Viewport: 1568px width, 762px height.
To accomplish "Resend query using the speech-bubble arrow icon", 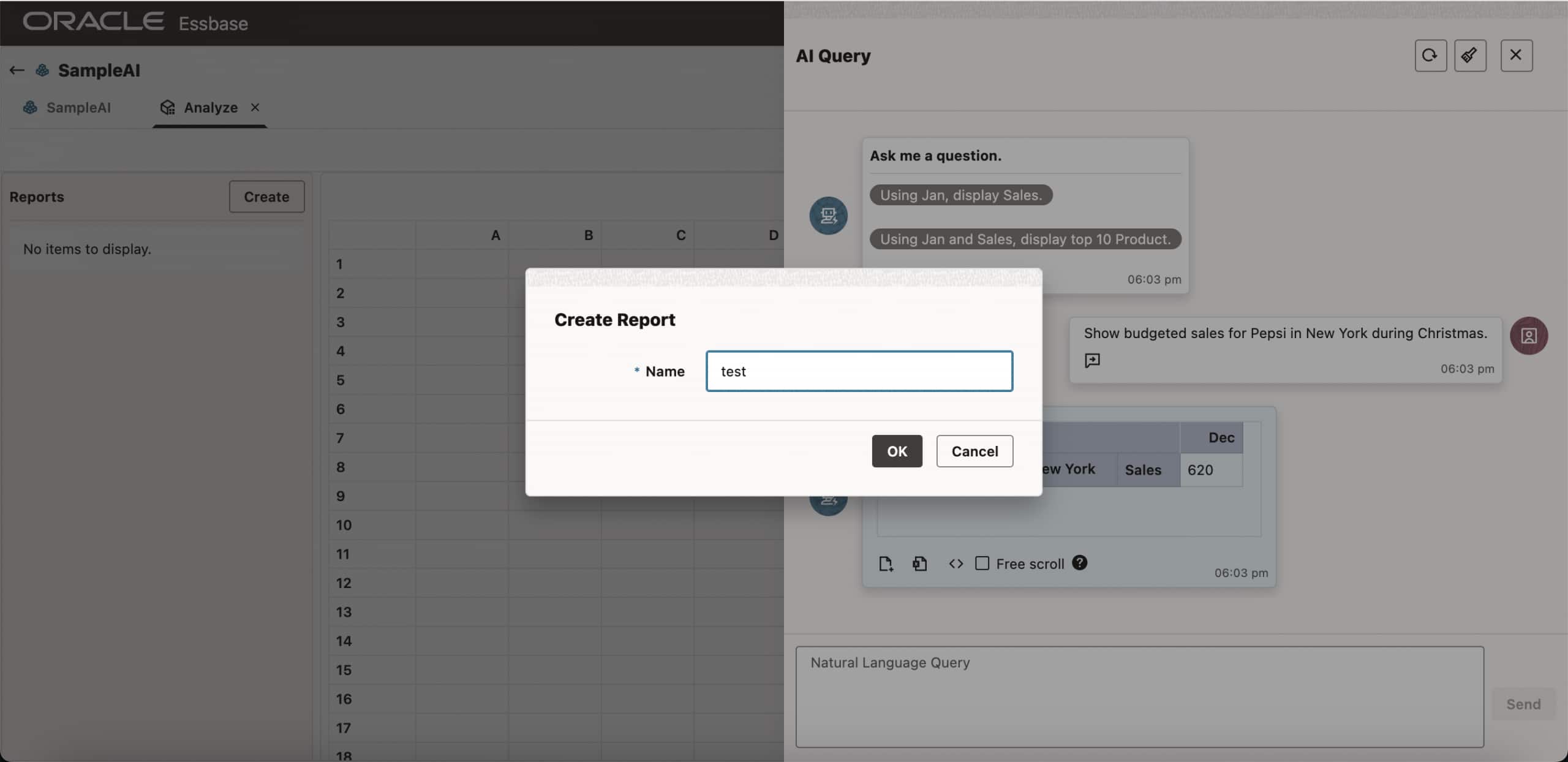I will point(1093,360).
